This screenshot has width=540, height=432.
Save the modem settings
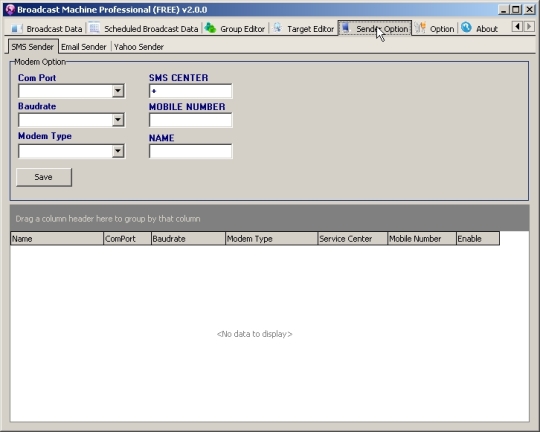tap(44, 177)
